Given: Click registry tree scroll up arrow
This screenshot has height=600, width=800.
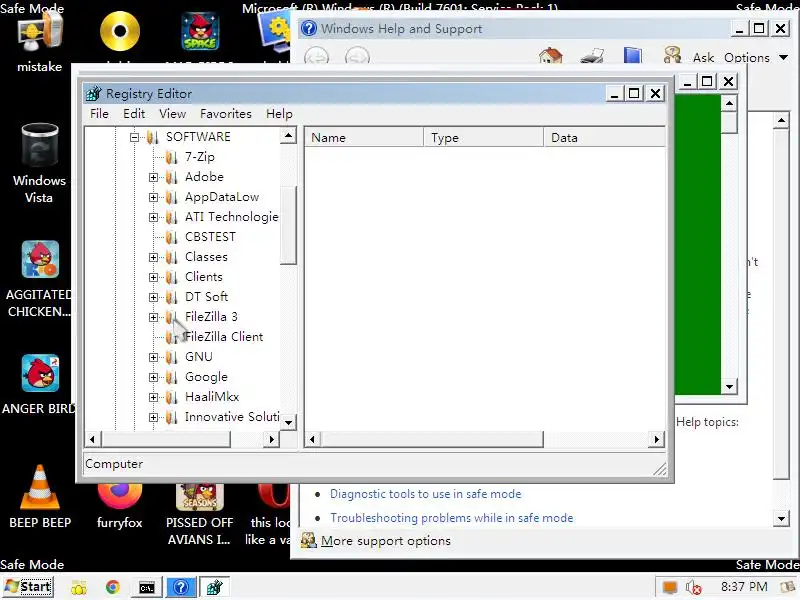Looking at the screenshot, I should [288, 136].
